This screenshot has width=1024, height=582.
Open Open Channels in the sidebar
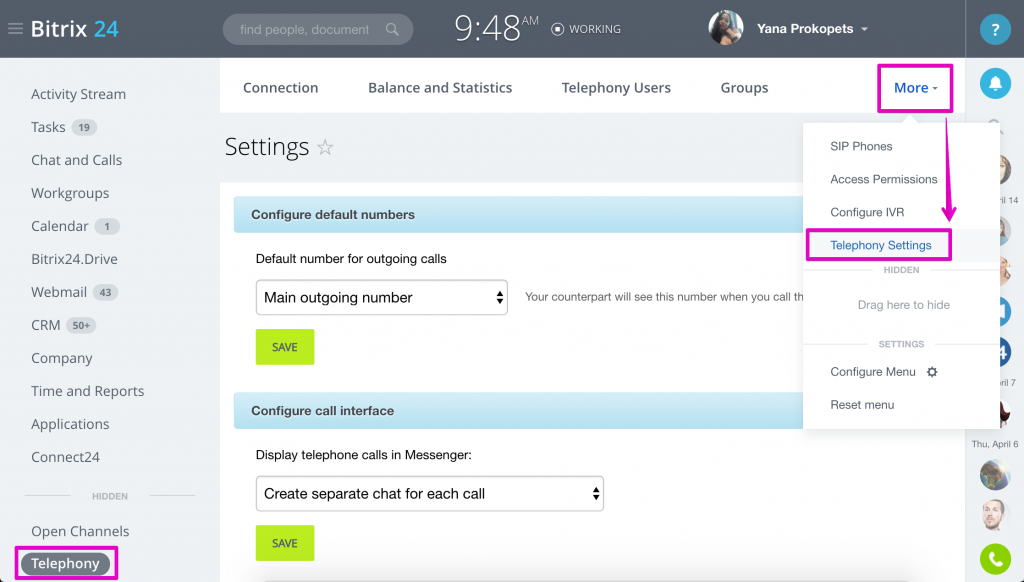pos(80,531)
